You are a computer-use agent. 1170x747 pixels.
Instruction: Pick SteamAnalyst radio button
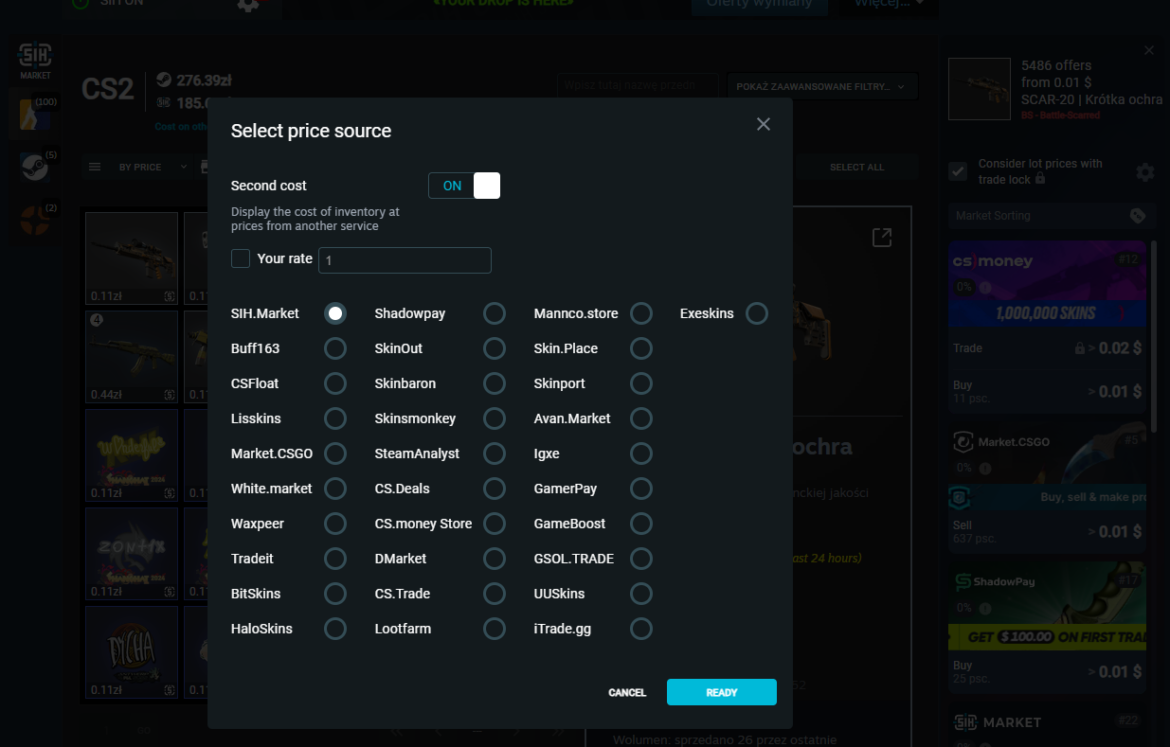(494, 454)
